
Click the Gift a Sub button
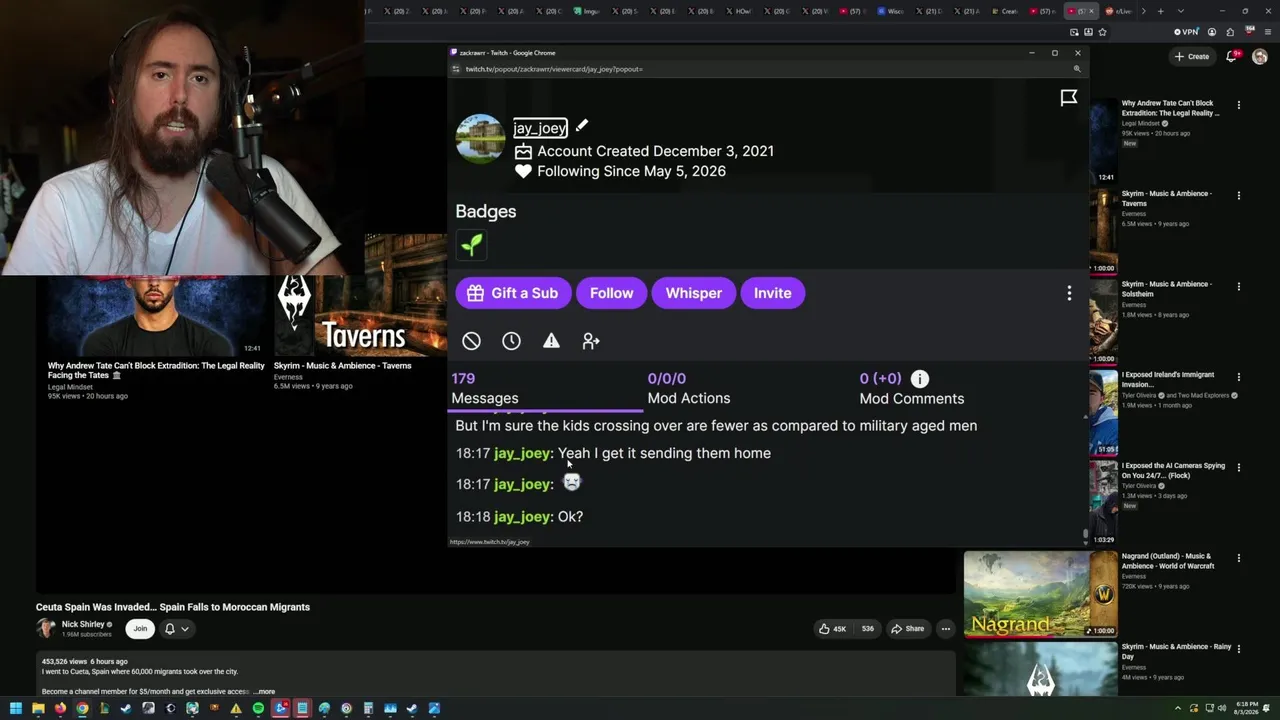tap(514, 293)
